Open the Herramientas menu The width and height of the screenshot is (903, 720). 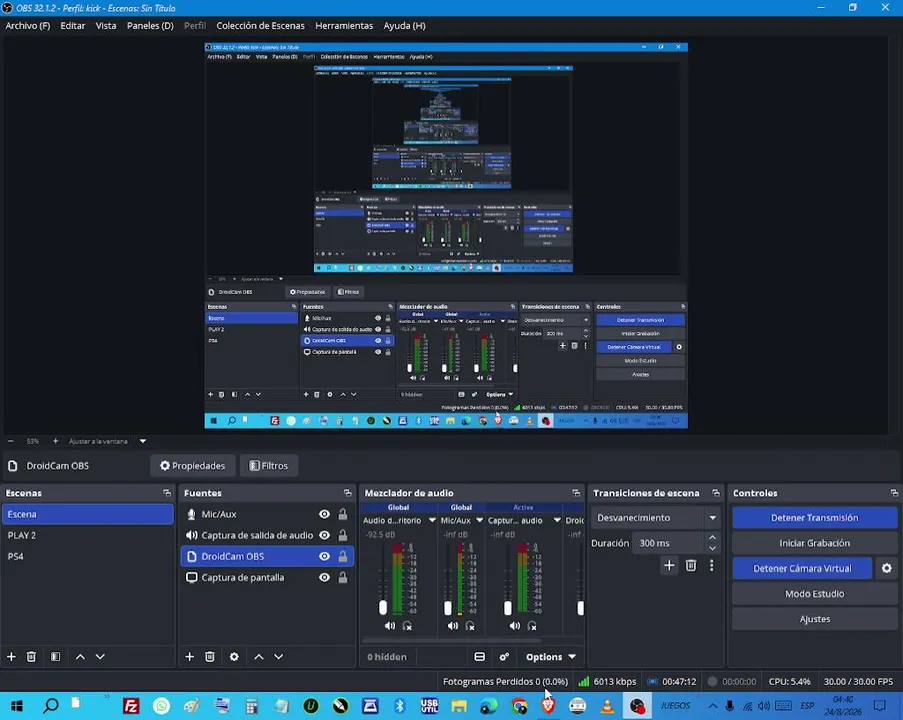(x=344, y=26)
